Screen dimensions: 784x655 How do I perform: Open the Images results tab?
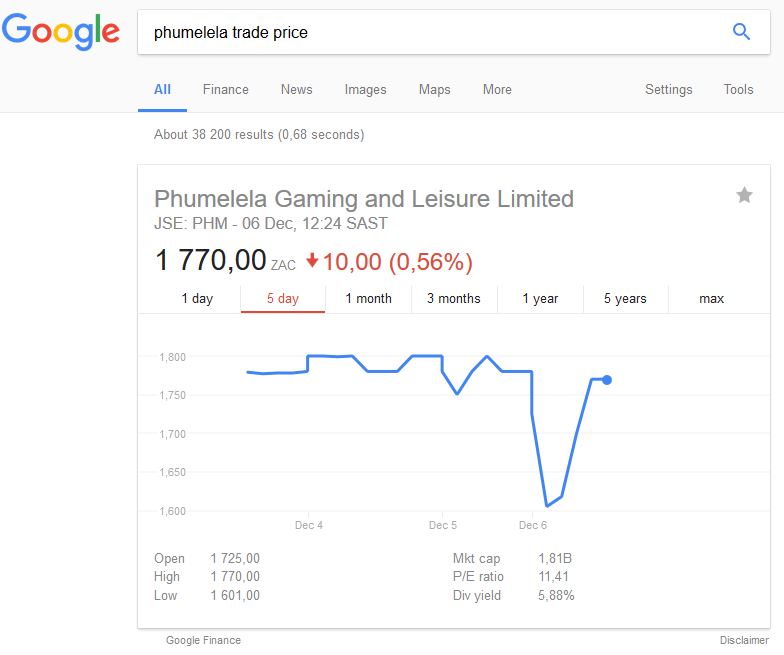pos(365,89)
